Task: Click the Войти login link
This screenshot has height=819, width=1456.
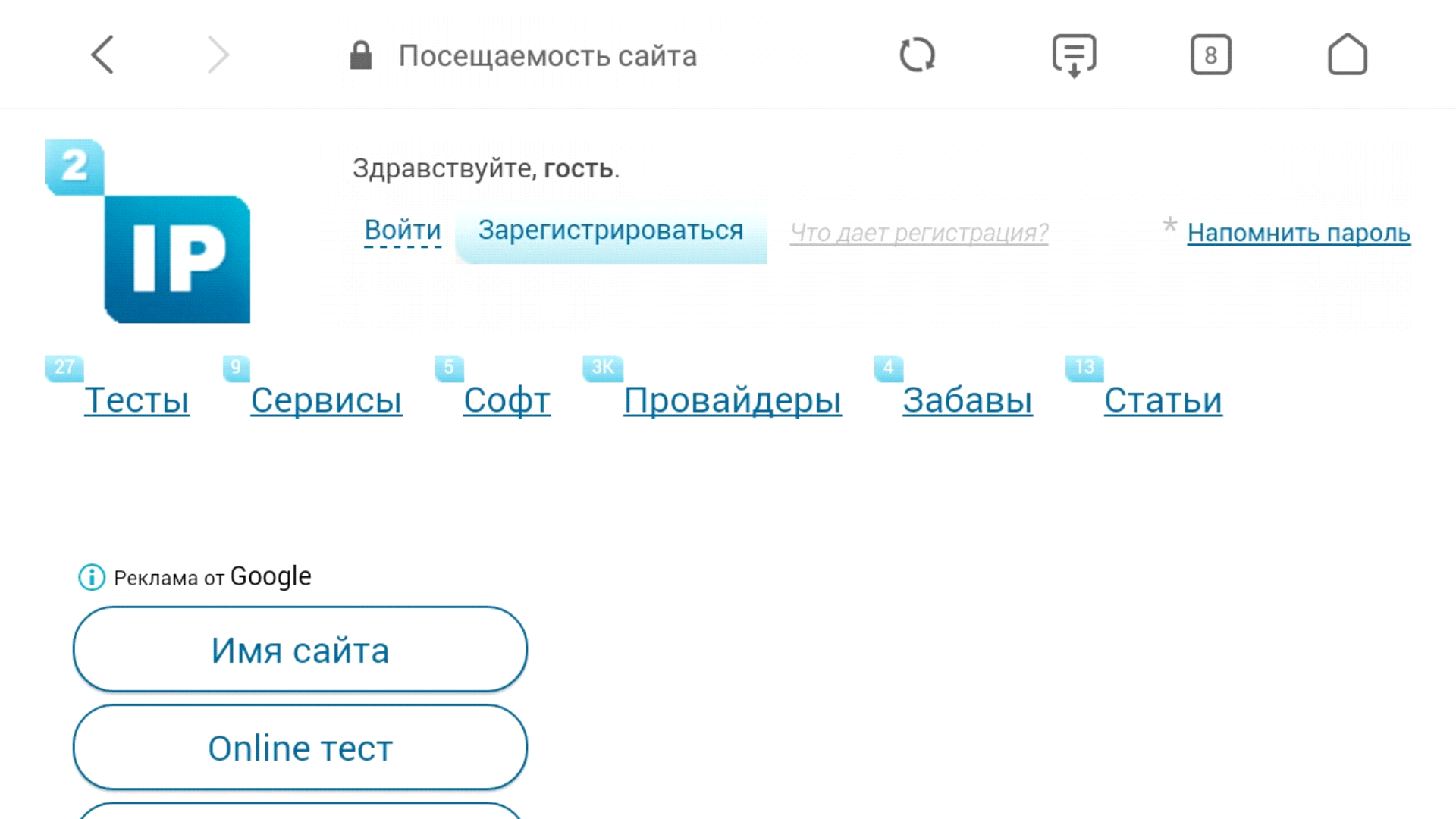Action: pyautogui.click(x=402, y=230)
